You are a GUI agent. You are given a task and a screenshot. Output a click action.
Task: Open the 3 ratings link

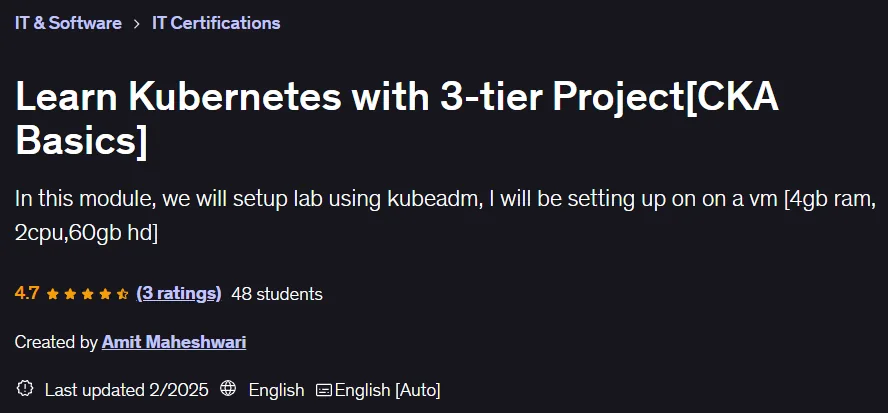179,293
